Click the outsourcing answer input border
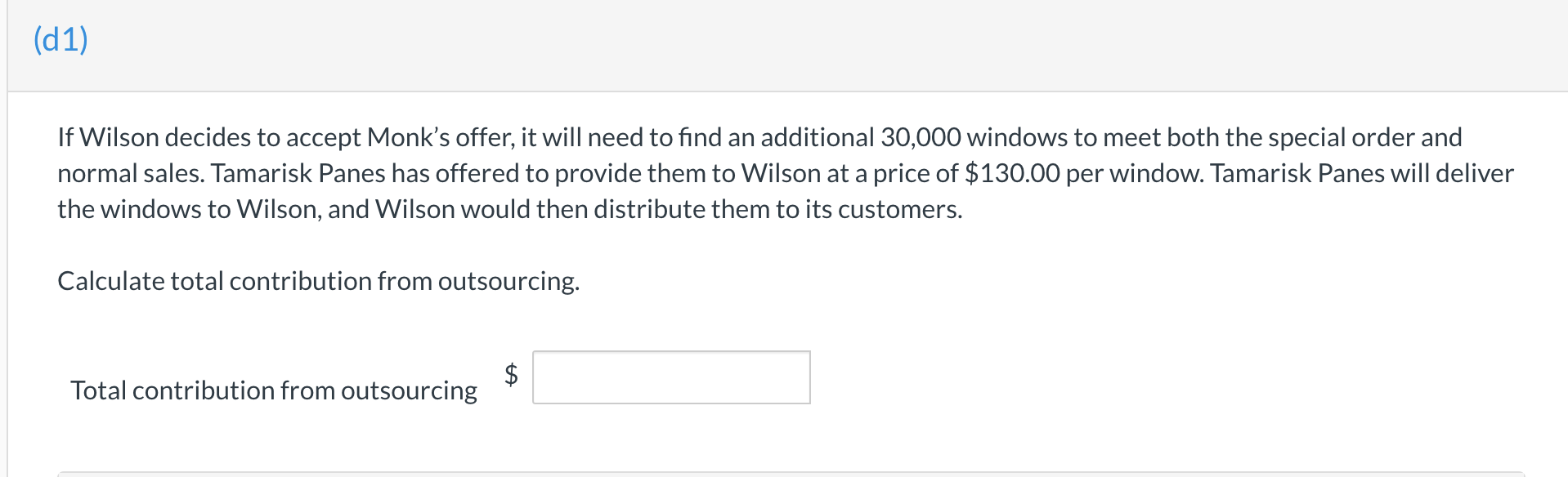The width and height of the screenshot is (1568, 477). coord(670,354)
